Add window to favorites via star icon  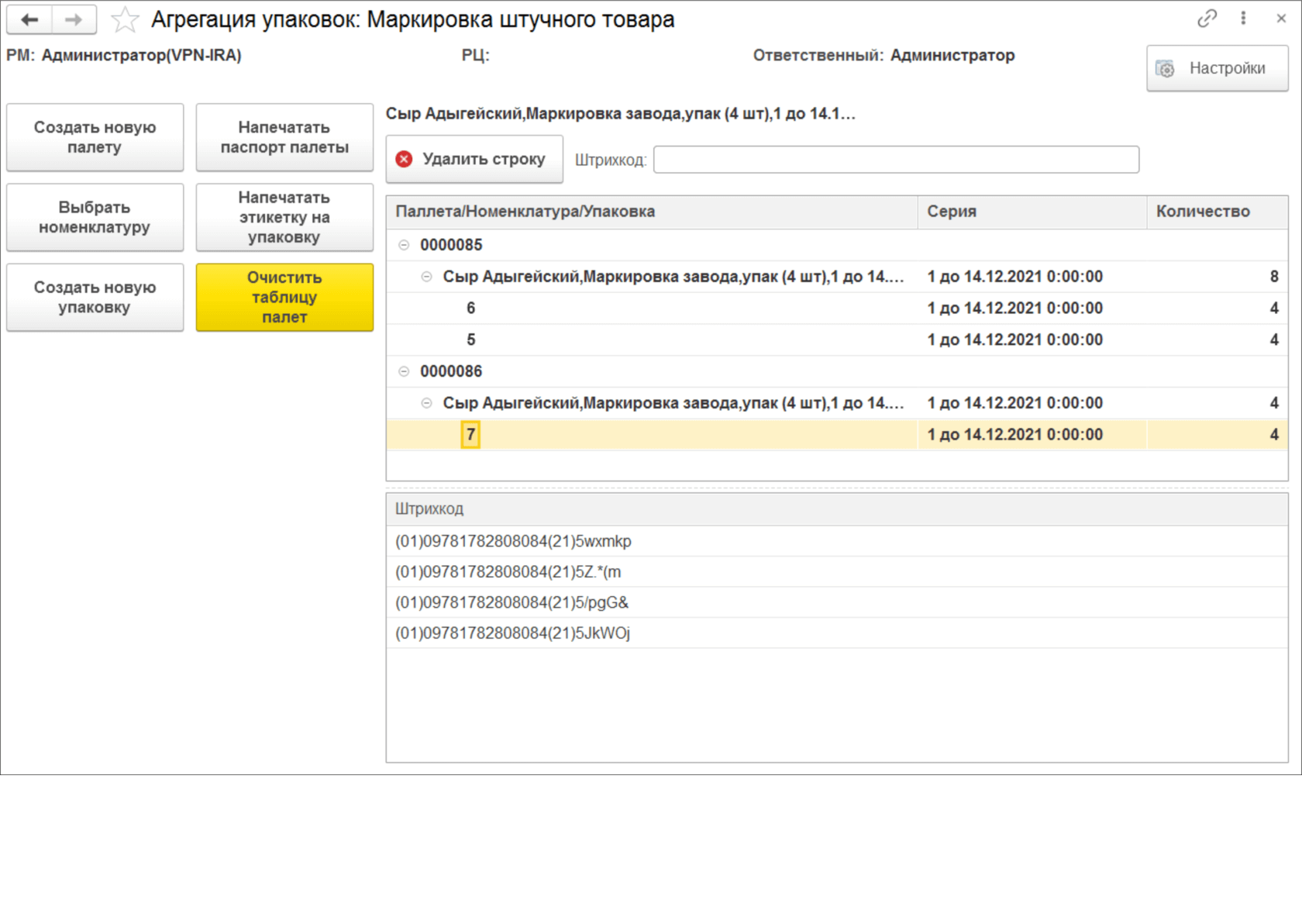click(x=124, y=19)
